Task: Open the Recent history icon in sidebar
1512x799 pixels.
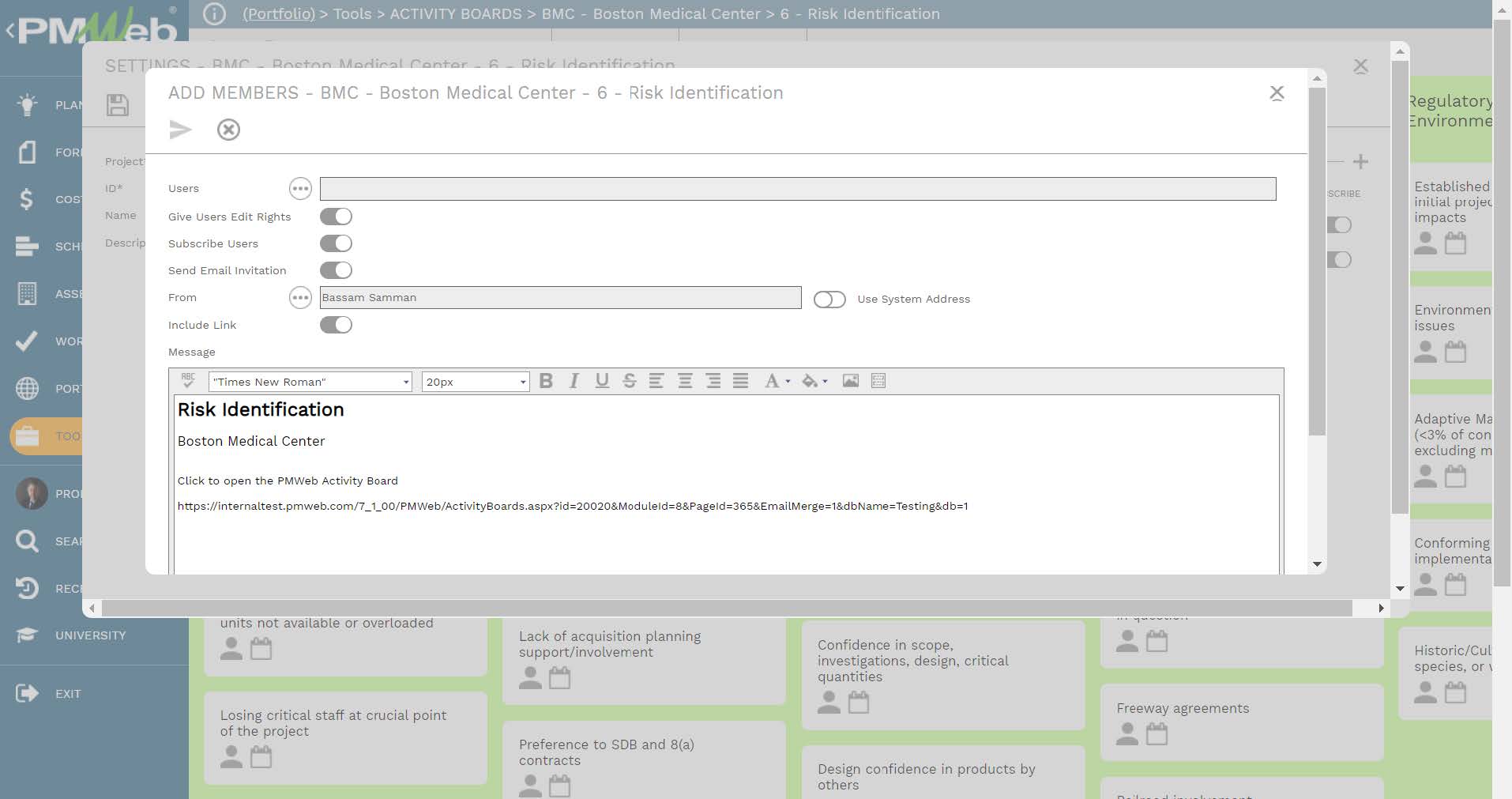Action: tap(27, 588)
